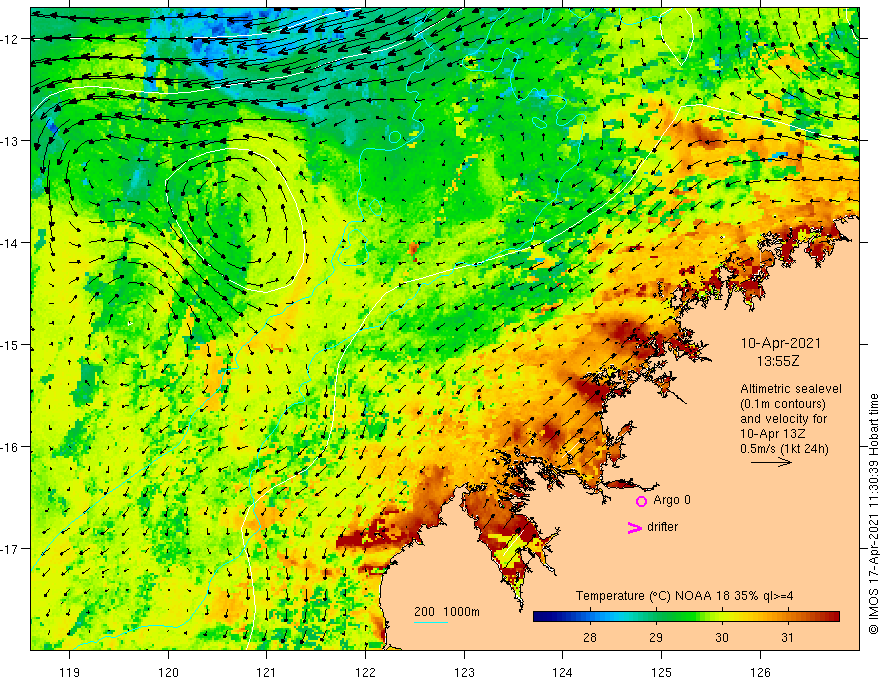Click the '200 1000m' depth contour label
Screen dimensions: 880x680
[447, 612]
